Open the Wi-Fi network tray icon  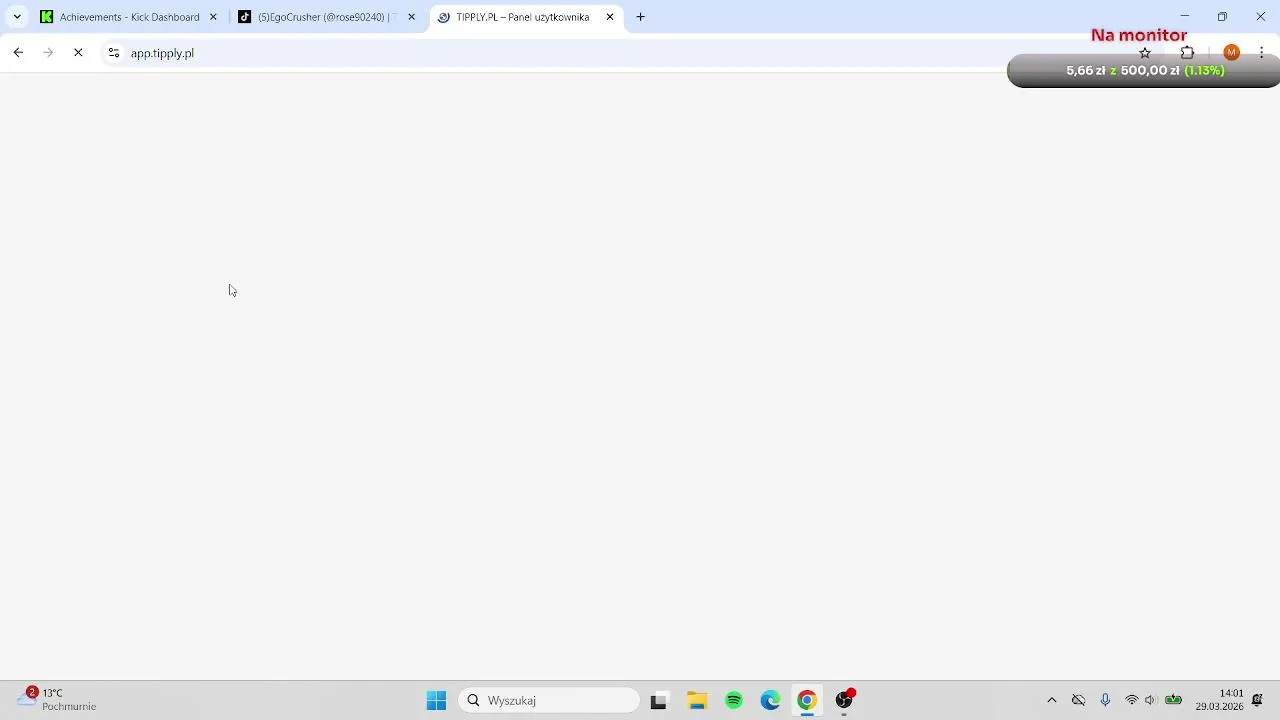pos(1131,701)
